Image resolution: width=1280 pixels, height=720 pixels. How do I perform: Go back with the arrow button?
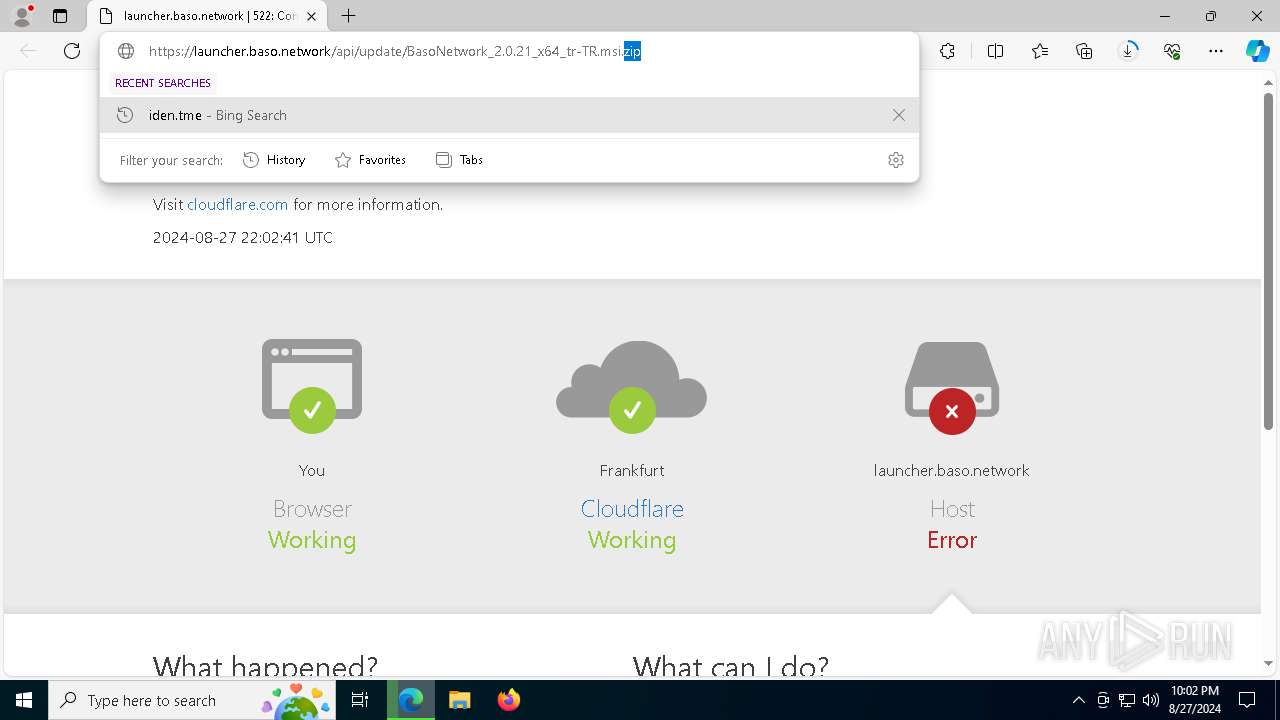point(28,51)
